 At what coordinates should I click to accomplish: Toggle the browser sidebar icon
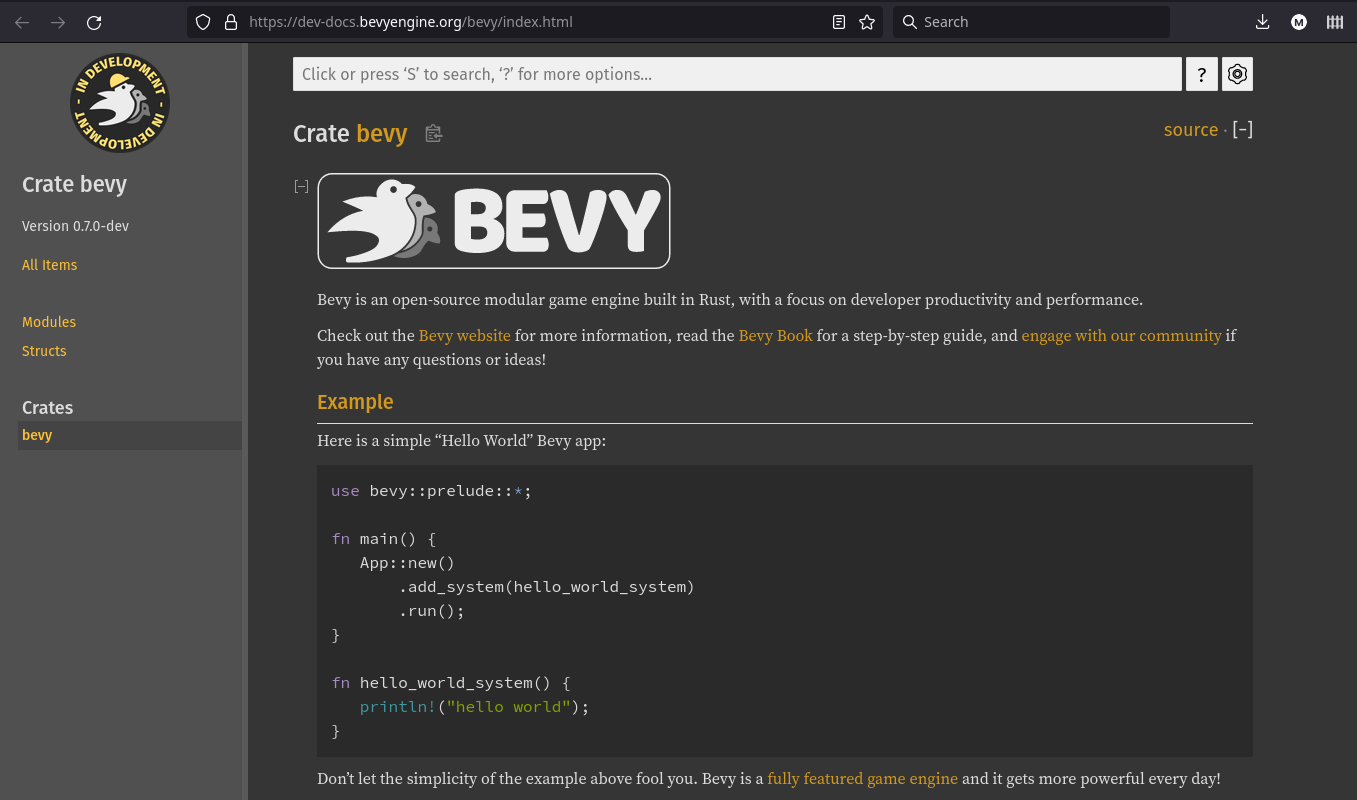[1334, 21]
